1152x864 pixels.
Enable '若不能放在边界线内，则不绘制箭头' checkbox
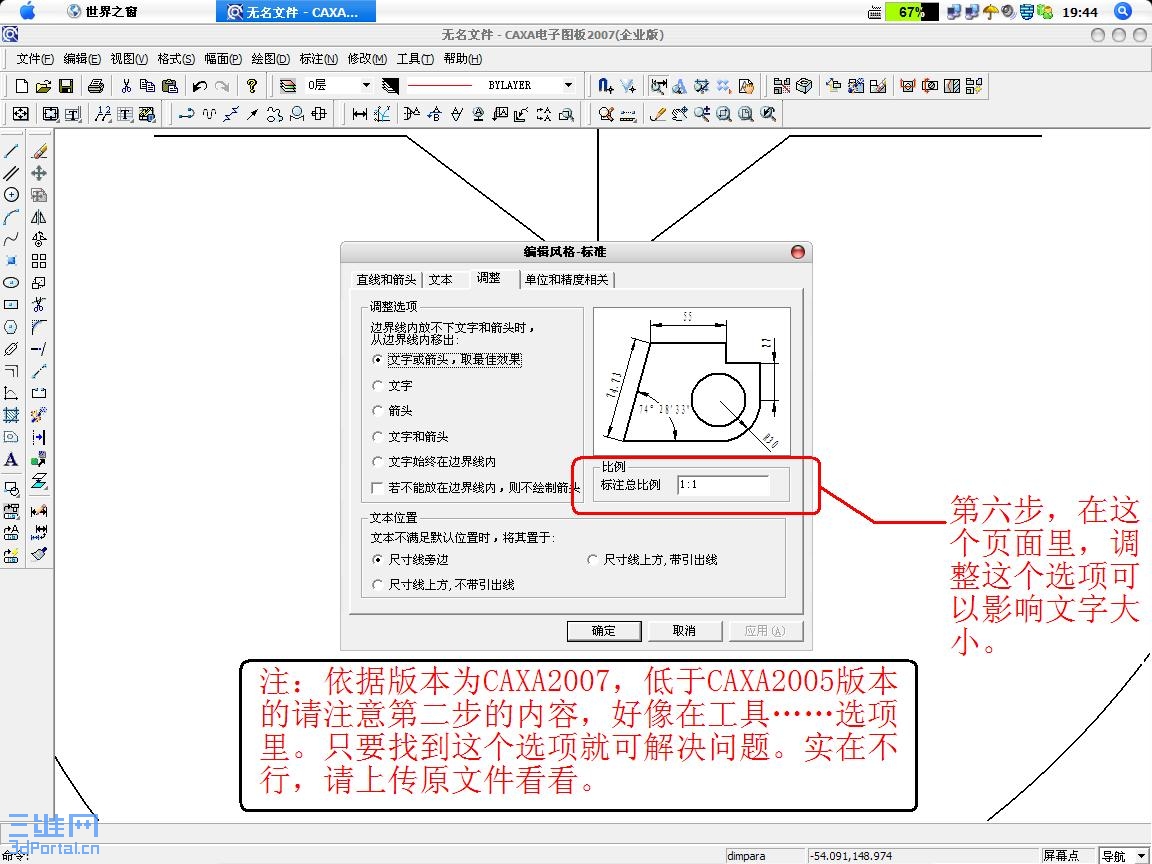(475, 487)
